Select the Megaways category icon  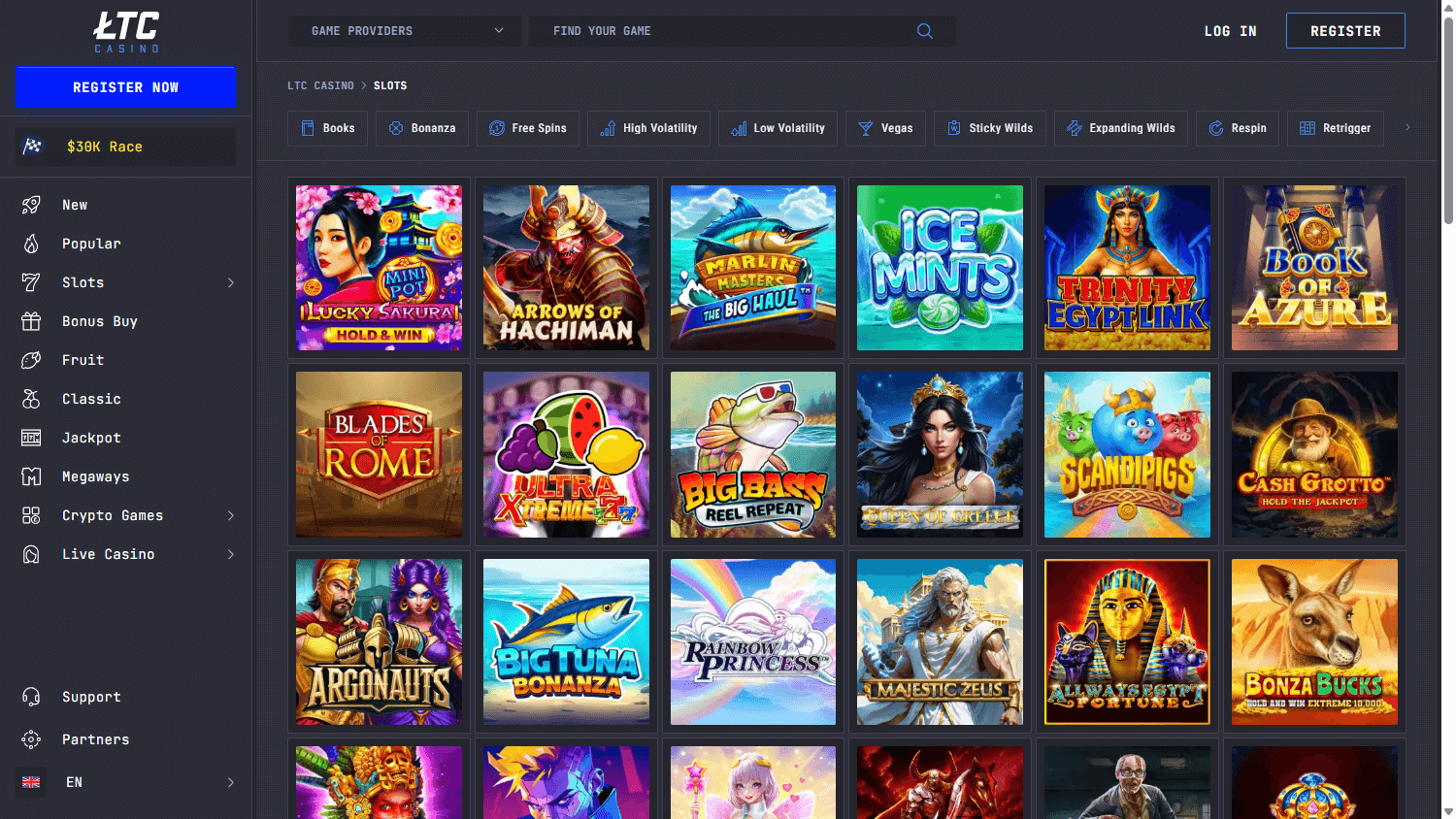pos(32,476)
